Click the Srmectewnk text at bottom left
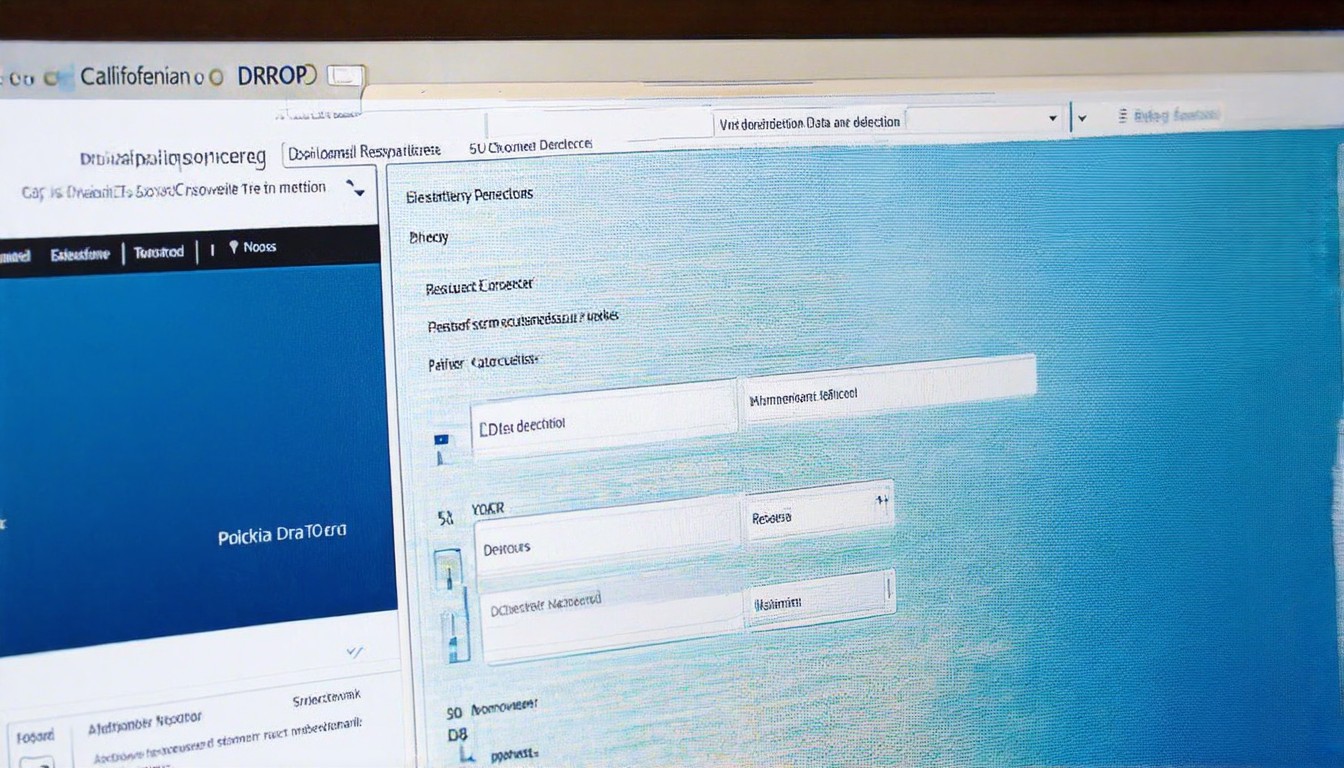This screenshot has height=768, width=1344. tap(327, 696)
